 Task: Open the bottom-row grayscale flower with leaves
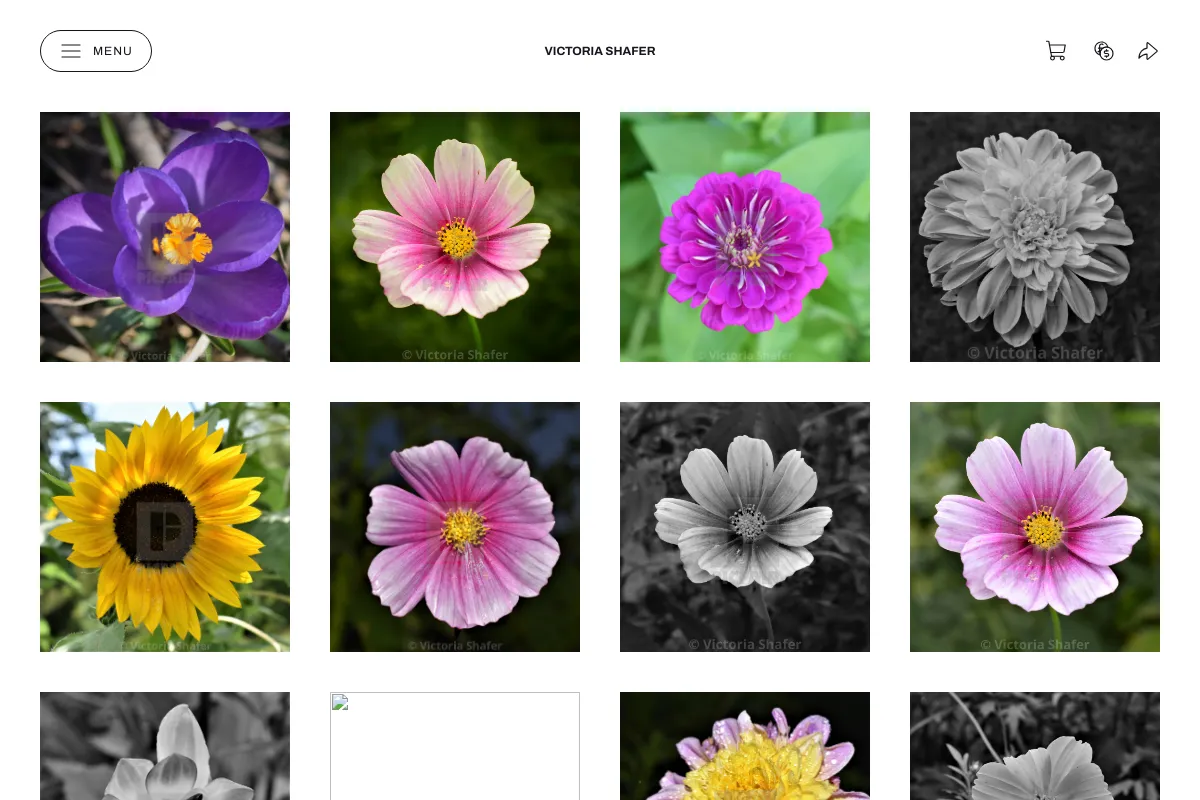tap(1035, 746)
